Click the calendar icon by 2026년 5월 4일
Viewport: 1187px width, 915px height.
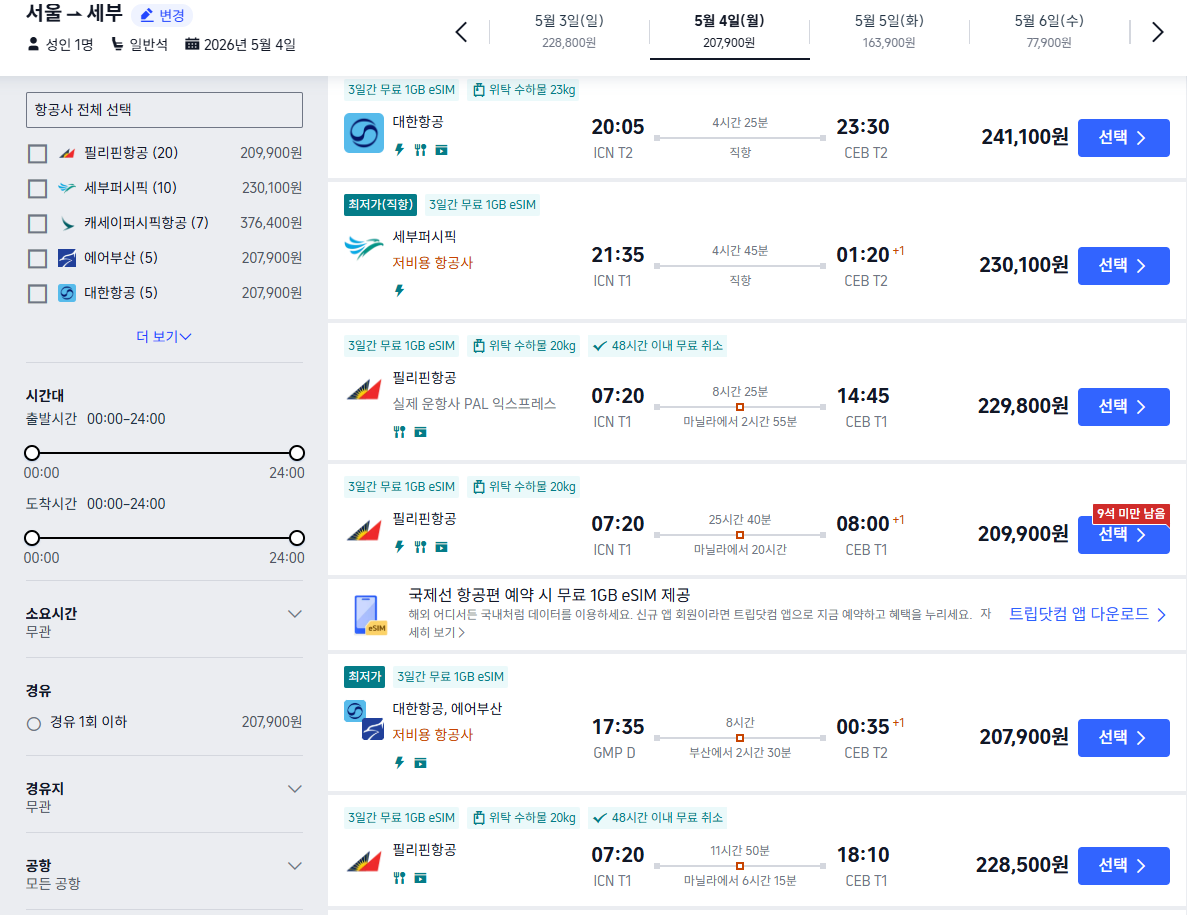192,44
